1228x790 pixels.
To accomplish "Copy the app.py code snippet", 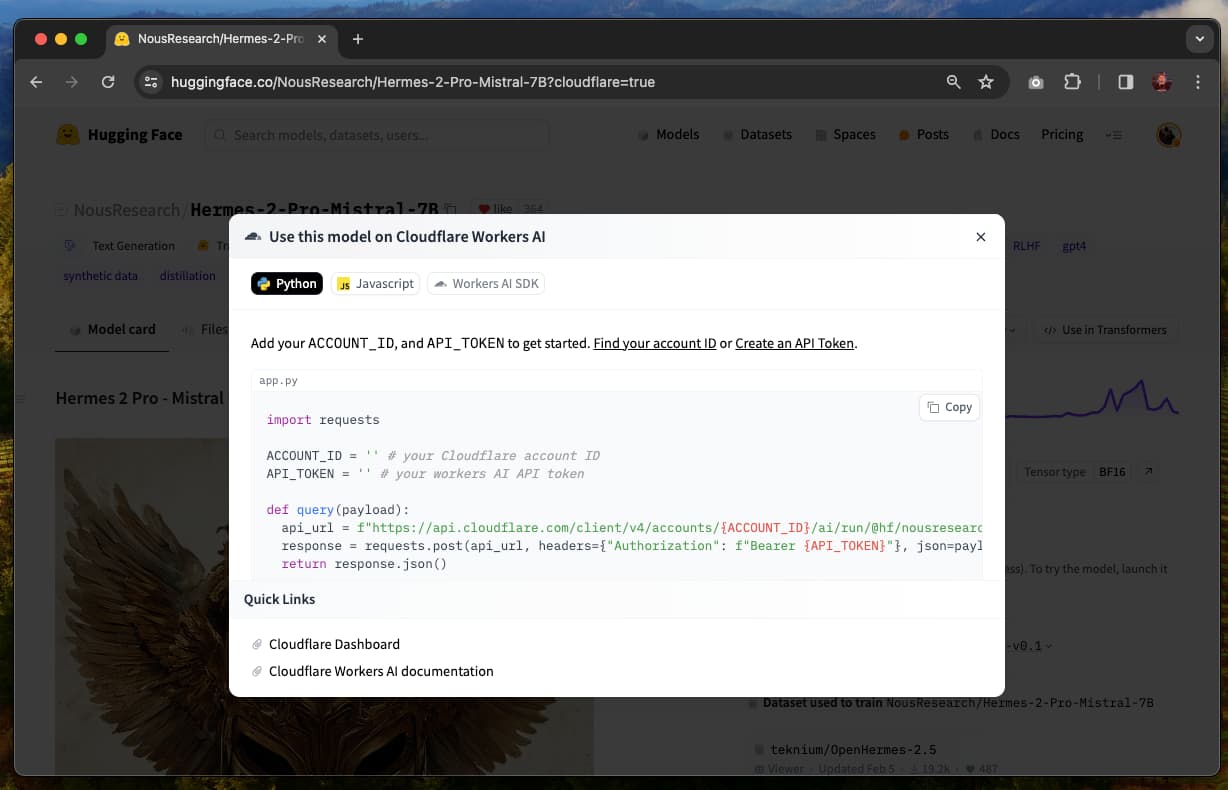I will tap(949, 407).
